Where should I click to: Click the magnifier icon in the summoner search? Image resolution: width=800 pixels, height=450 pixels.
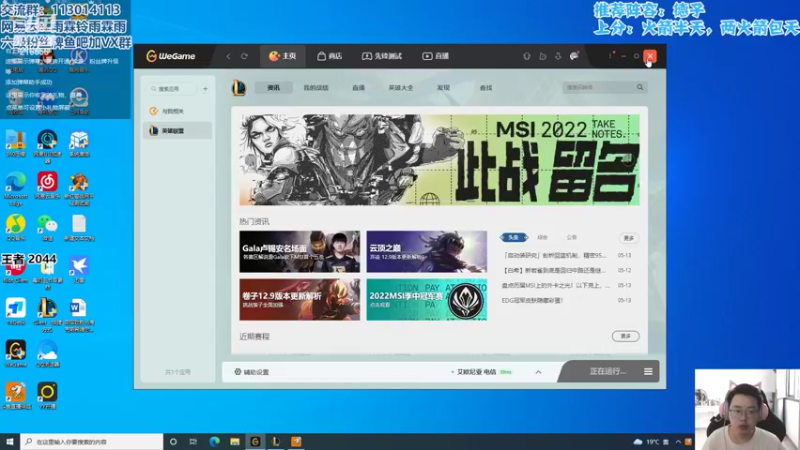(x=640, y=87)
